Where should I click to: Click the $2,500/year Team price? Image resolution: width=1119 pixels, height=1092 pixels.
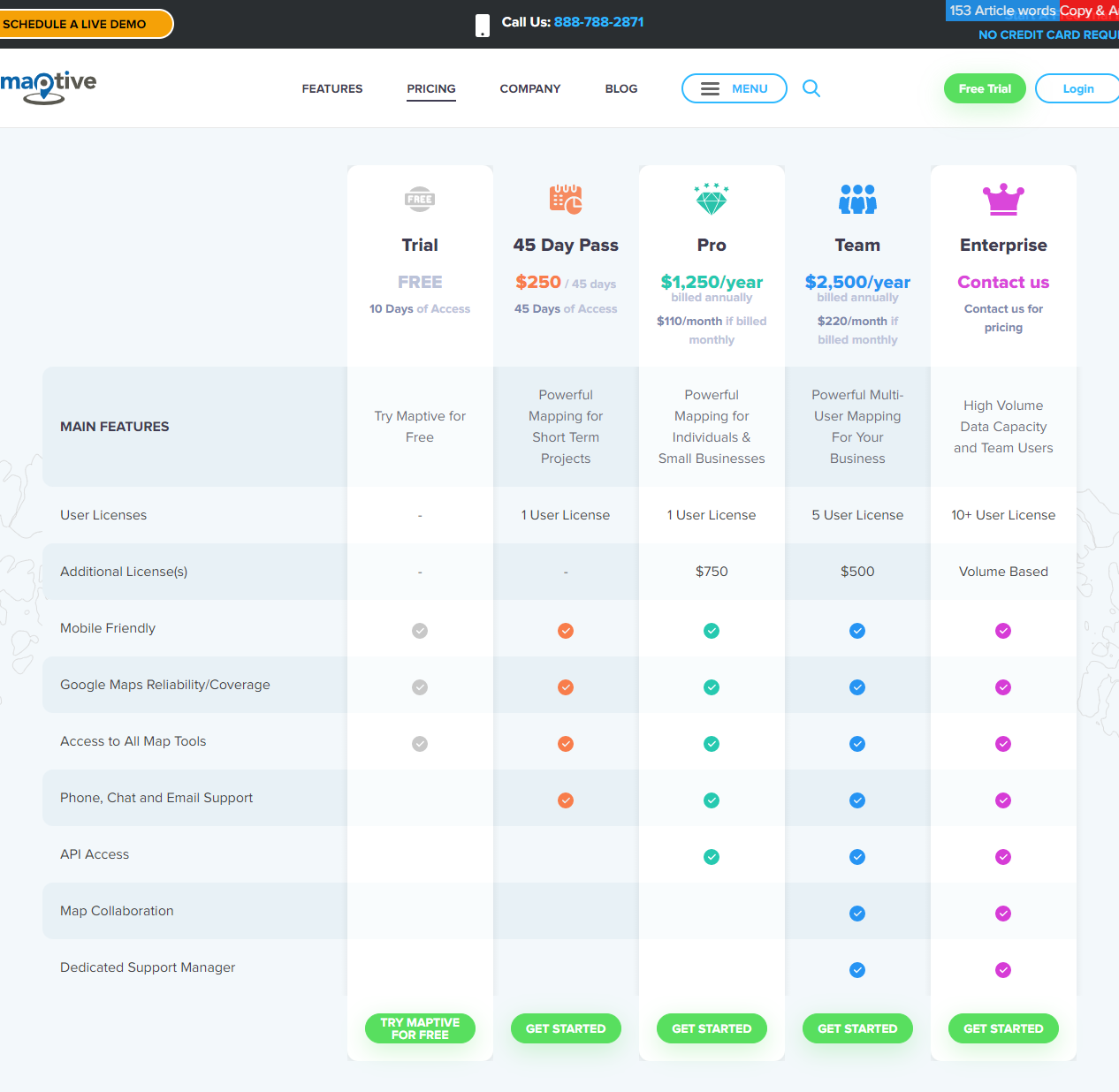coord(857,282)
